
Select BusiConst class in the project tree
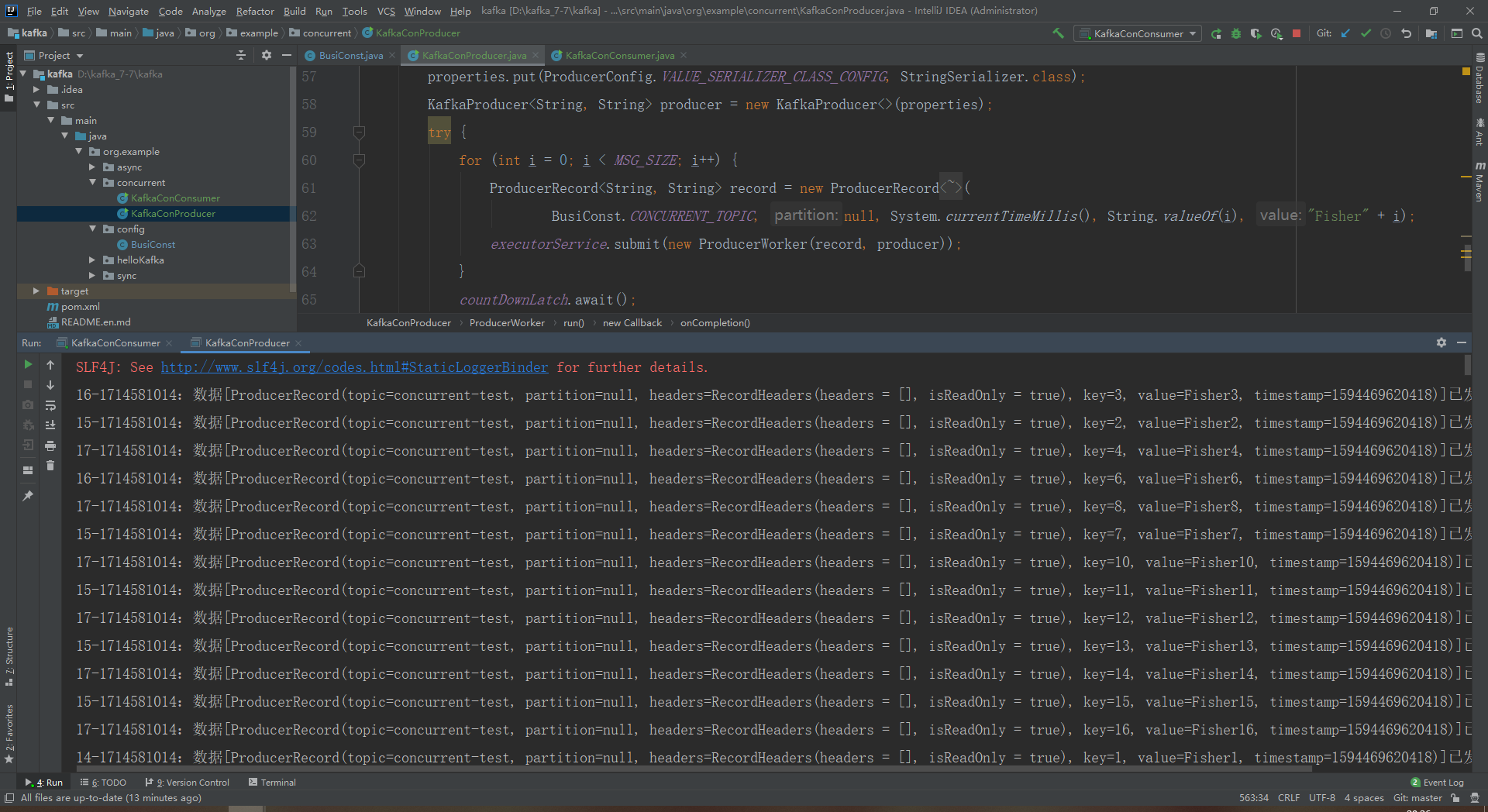point(153,245)
